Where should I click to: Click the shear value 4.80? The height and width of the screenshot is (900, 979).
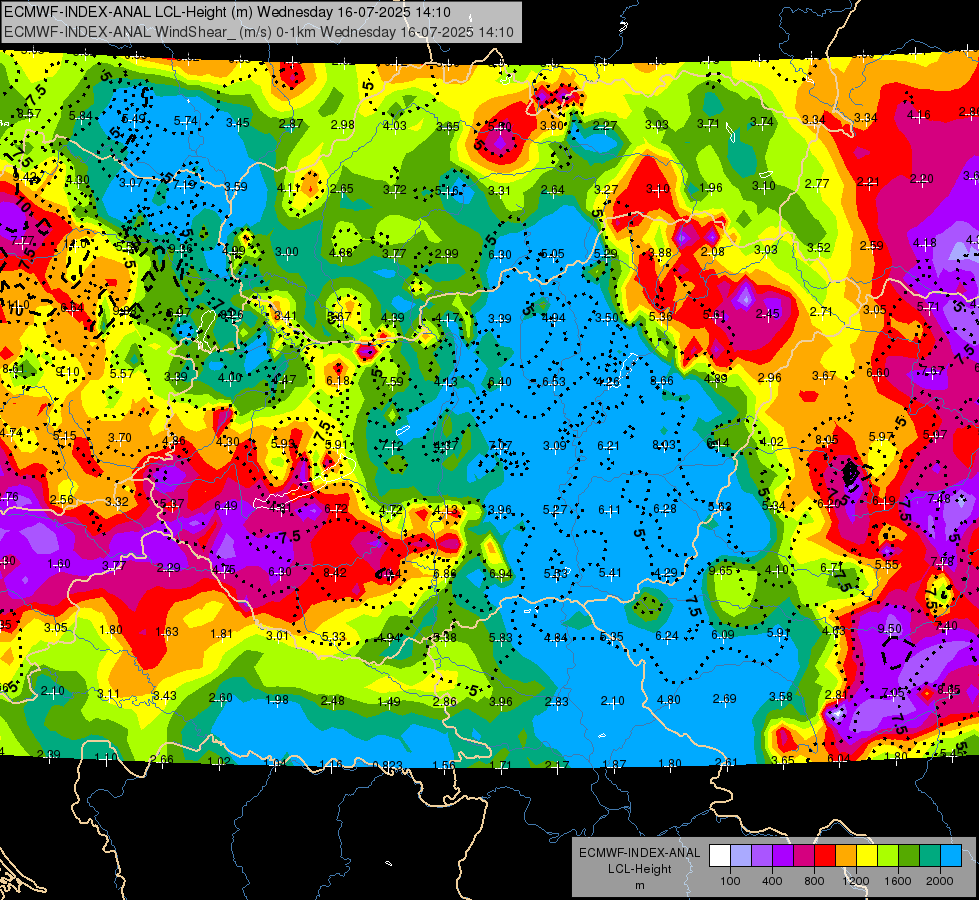[x=668, y=700]
